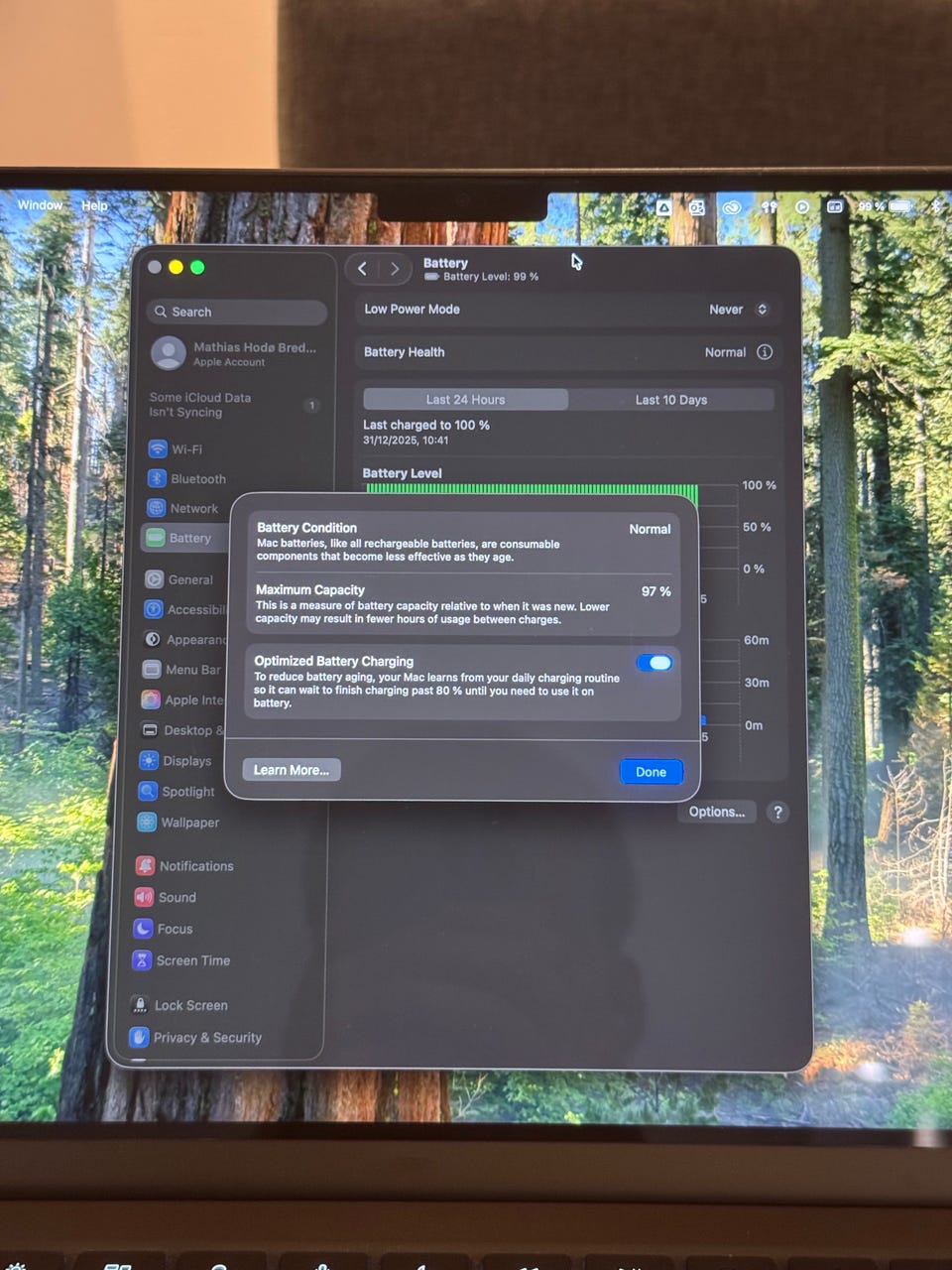Open Accessibility settings in sidebar

[x=185, y=609]
